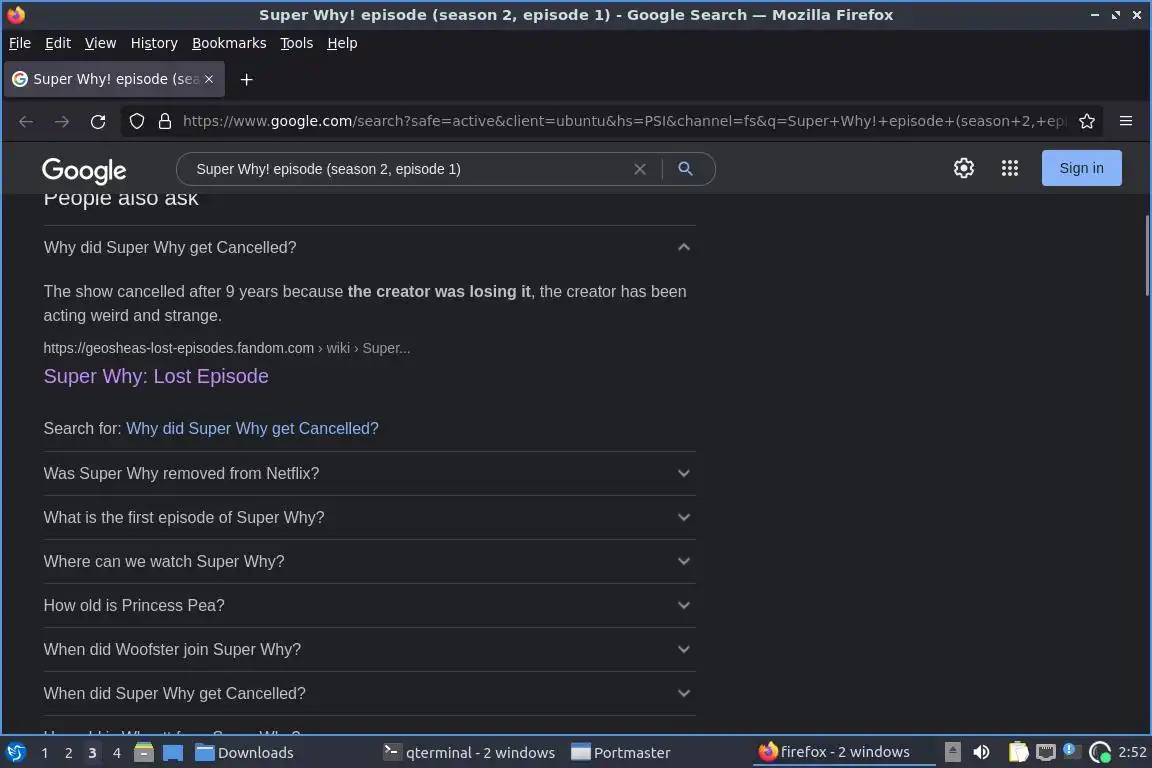The image size is (1152, 768).
Task: Open the removable media eject tray icon
Action: click(x=952, y=752)
